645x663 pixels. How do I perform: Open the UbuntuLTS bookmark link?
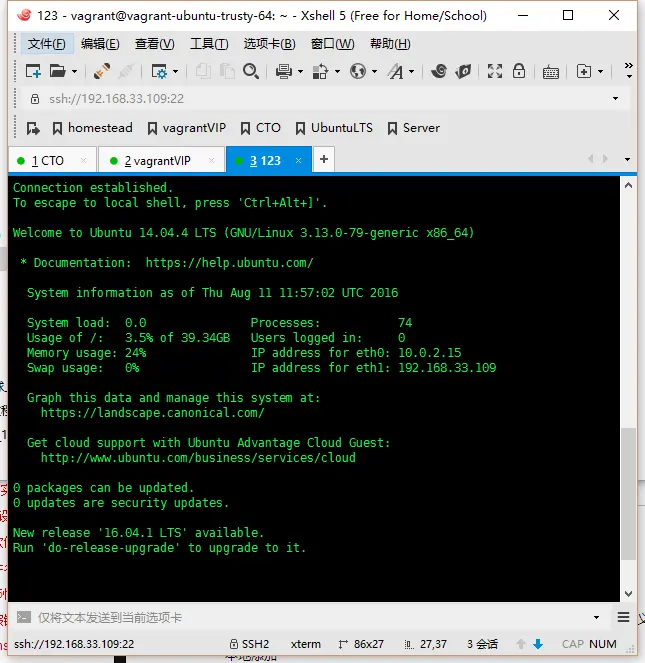334,128
